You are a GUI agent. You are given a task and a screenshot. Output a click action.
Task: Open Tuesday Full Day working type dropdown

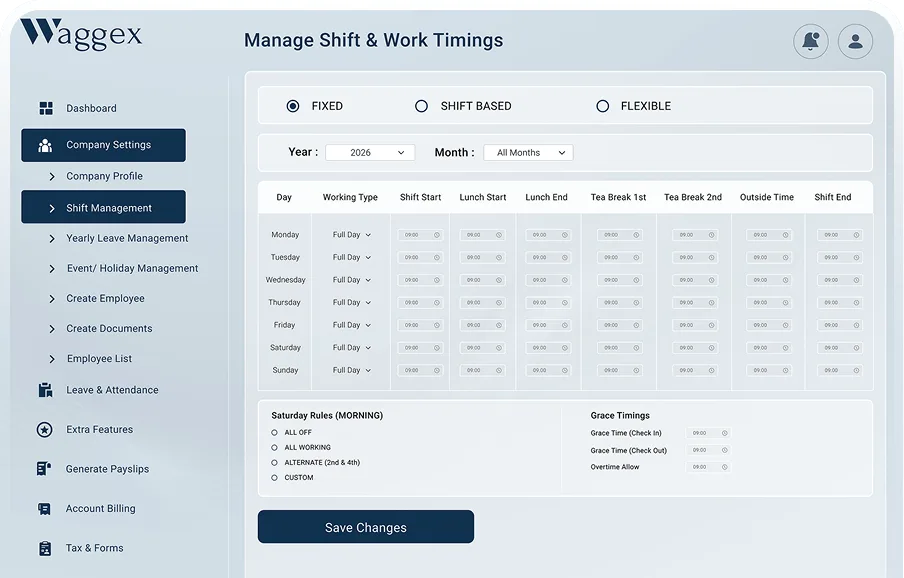coord(352,258)
